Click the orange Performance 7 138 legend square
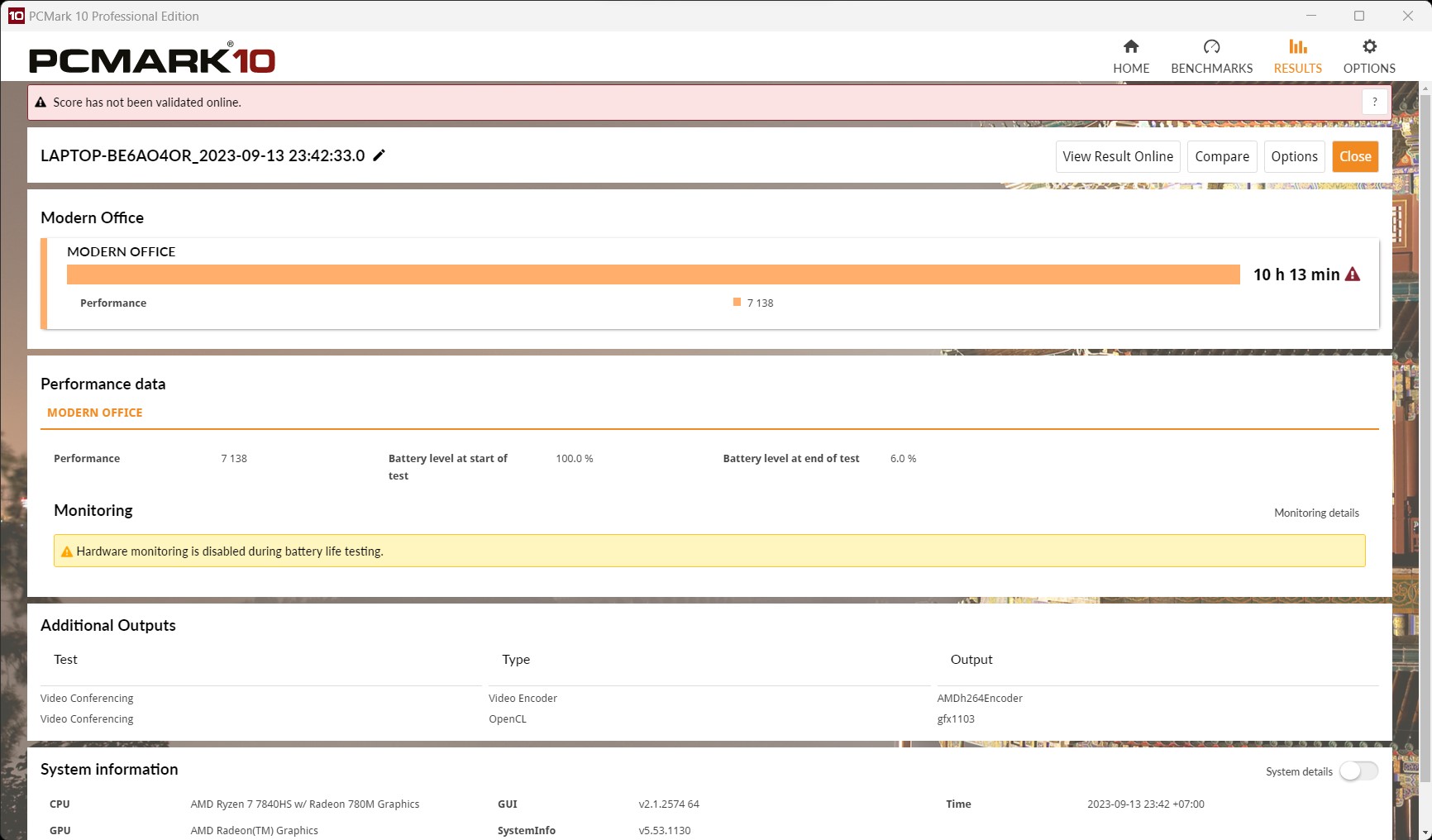This screenshot has width=1432, height=840. 737,303
